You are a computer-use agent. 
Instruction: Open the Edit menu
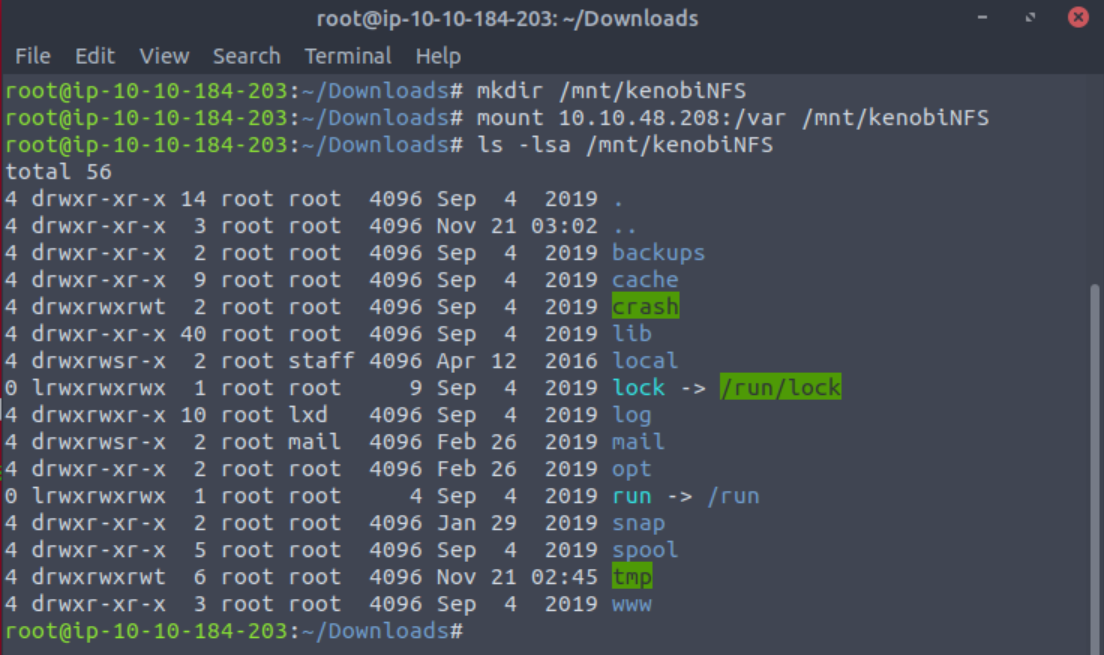(x=95, y=56)
